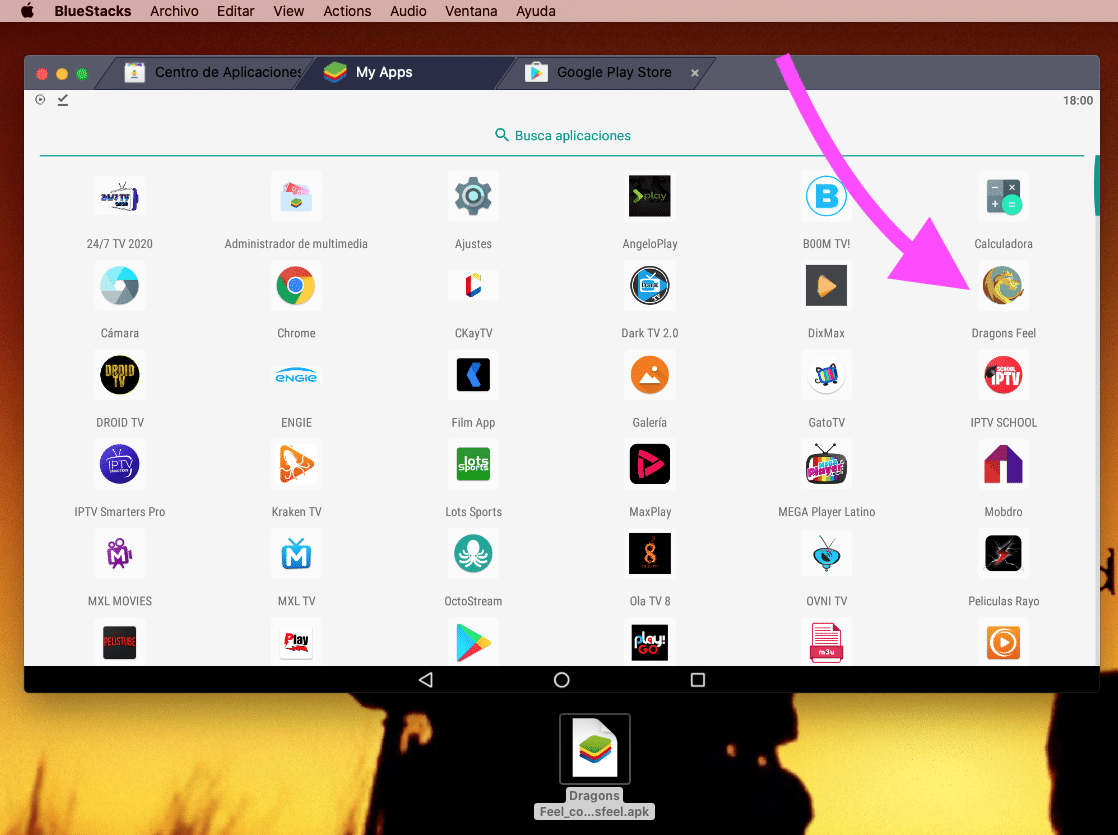The image size is (1118, 835).
Task: Launch the Chrome browser app
Action: (x=296, y=287)
